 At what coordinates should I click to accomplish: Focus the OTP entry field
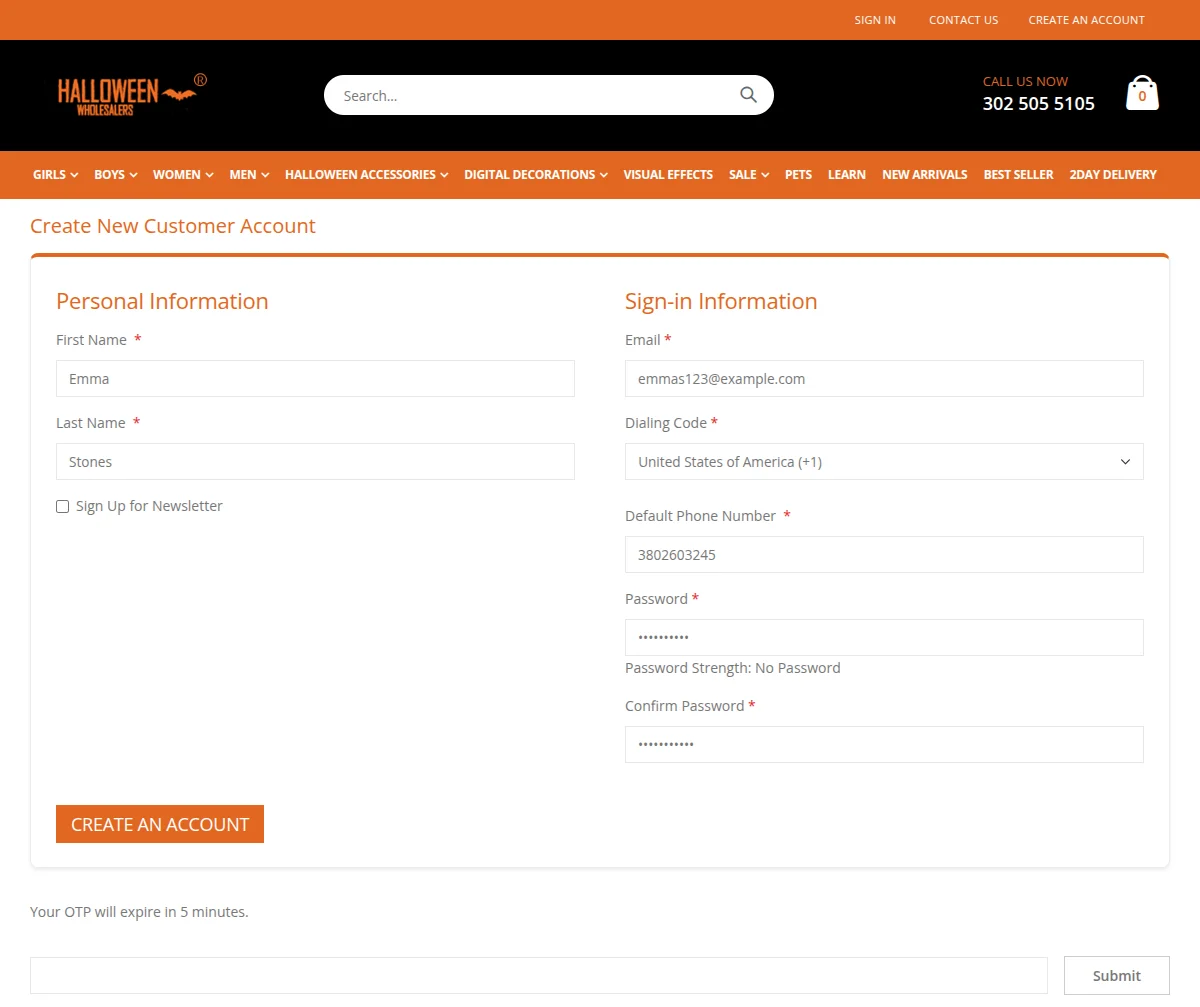[539, 974]
